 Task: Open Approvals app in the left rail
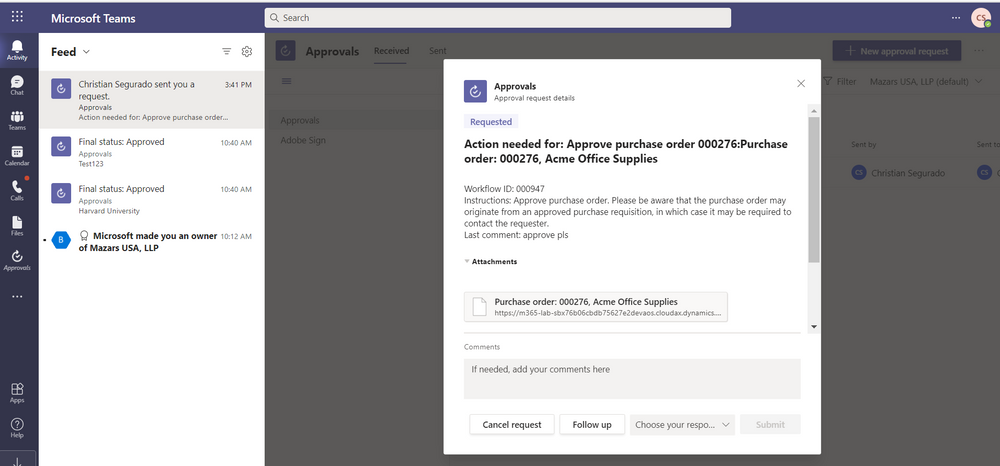17,261
